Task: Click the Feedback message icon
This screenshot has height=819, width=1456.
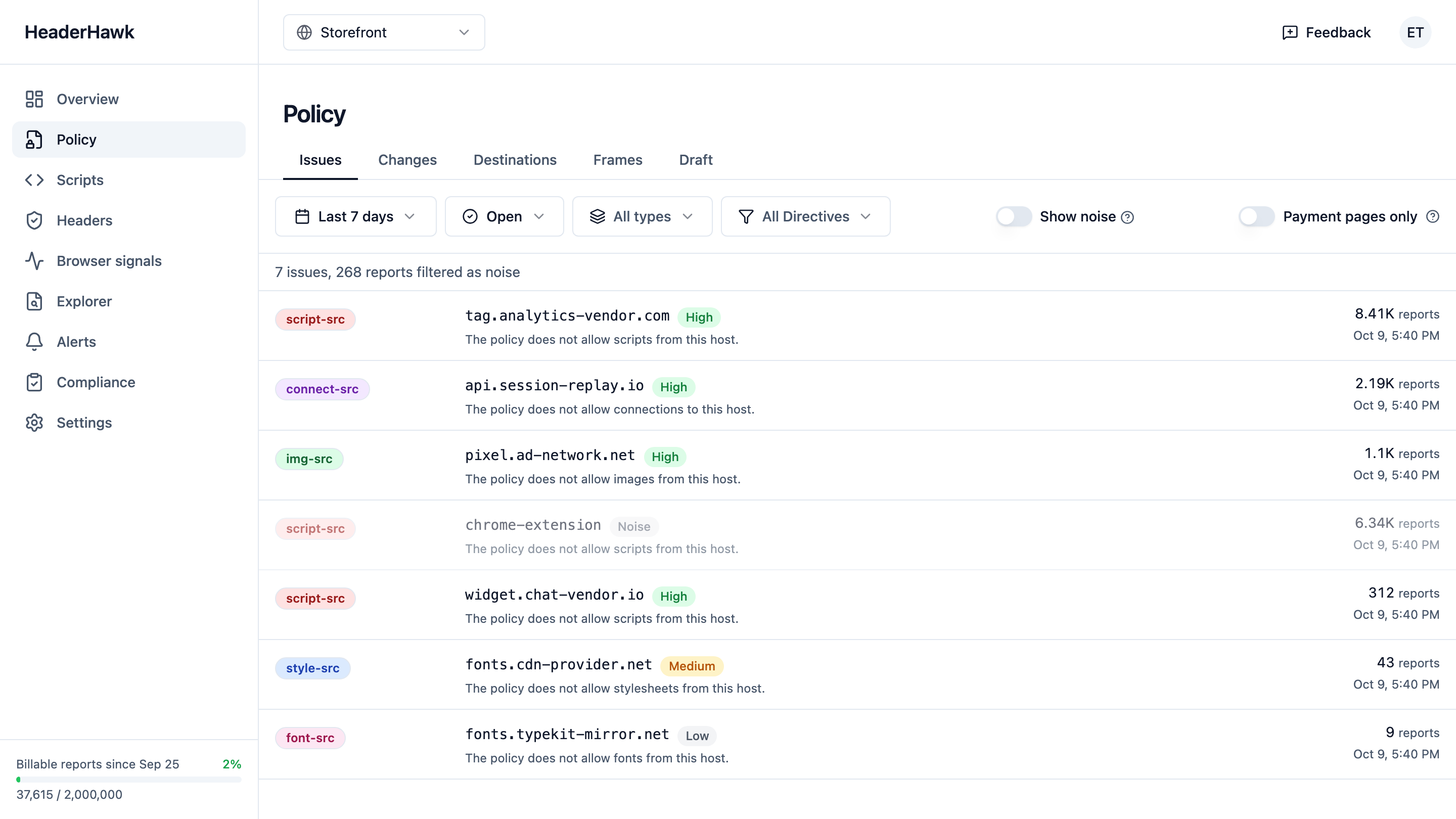Action: click(x=1290, y=32)
